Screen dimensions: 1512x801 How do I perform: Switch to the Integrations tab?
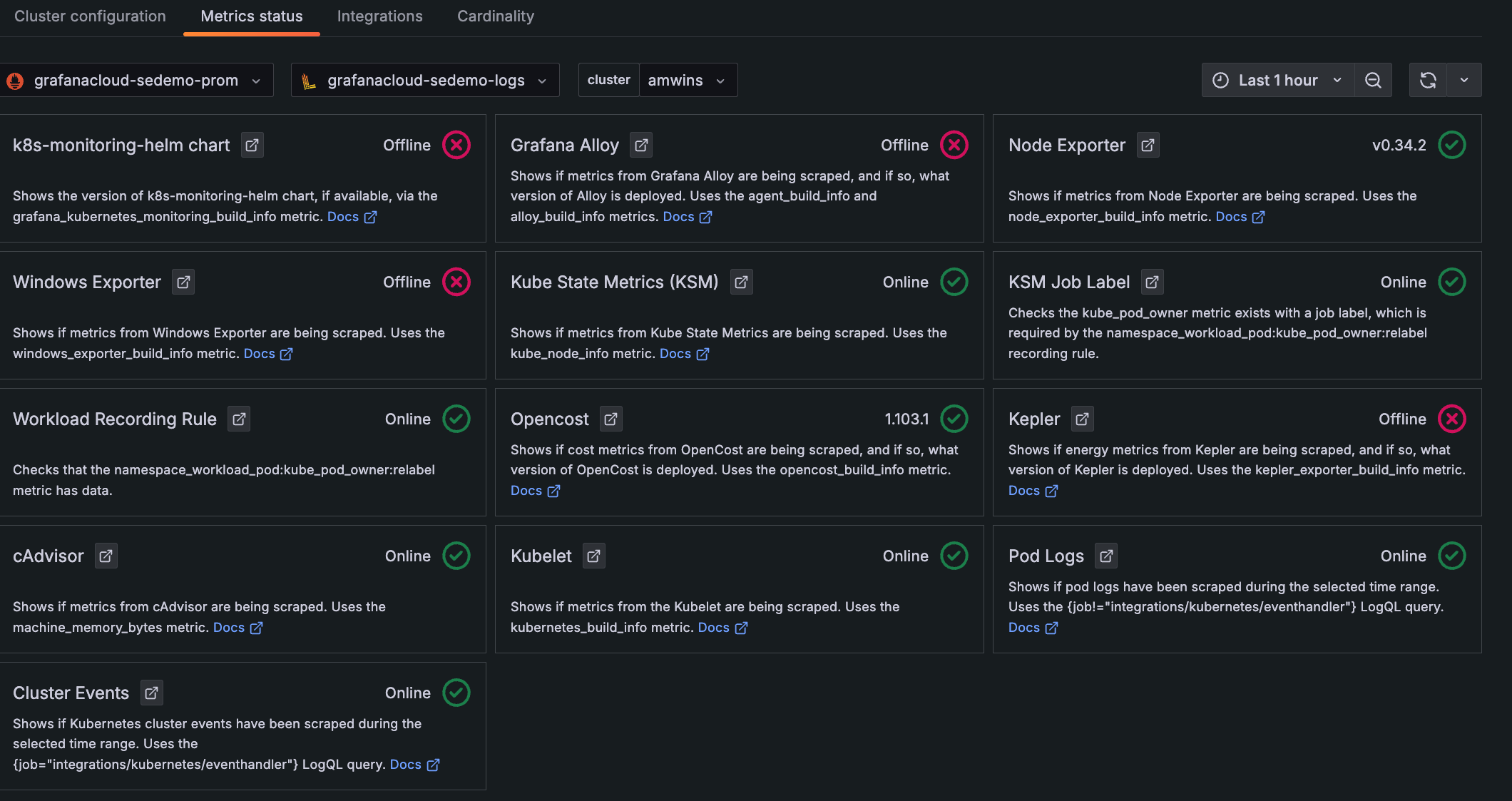[x=379, y=16]
